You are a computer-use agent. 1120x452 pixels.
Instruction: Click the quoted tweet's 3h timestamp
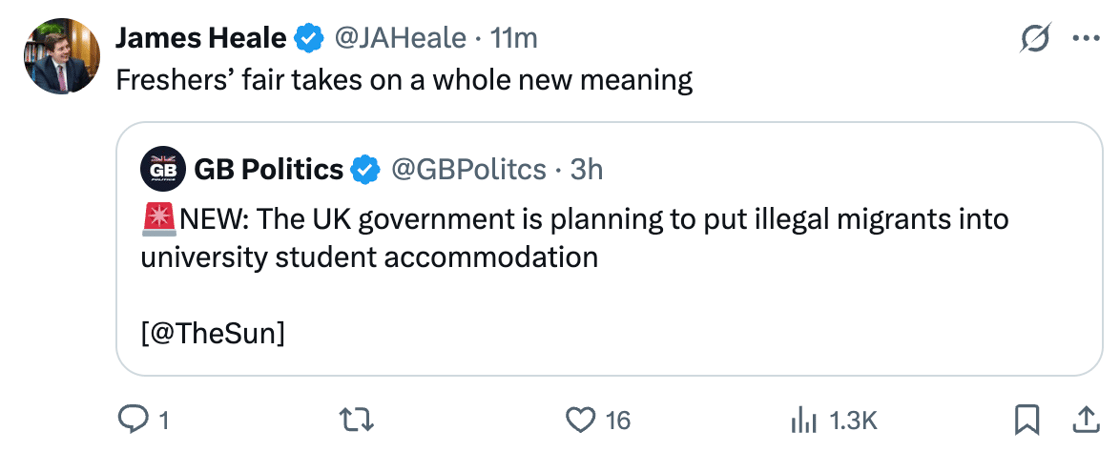587,170
